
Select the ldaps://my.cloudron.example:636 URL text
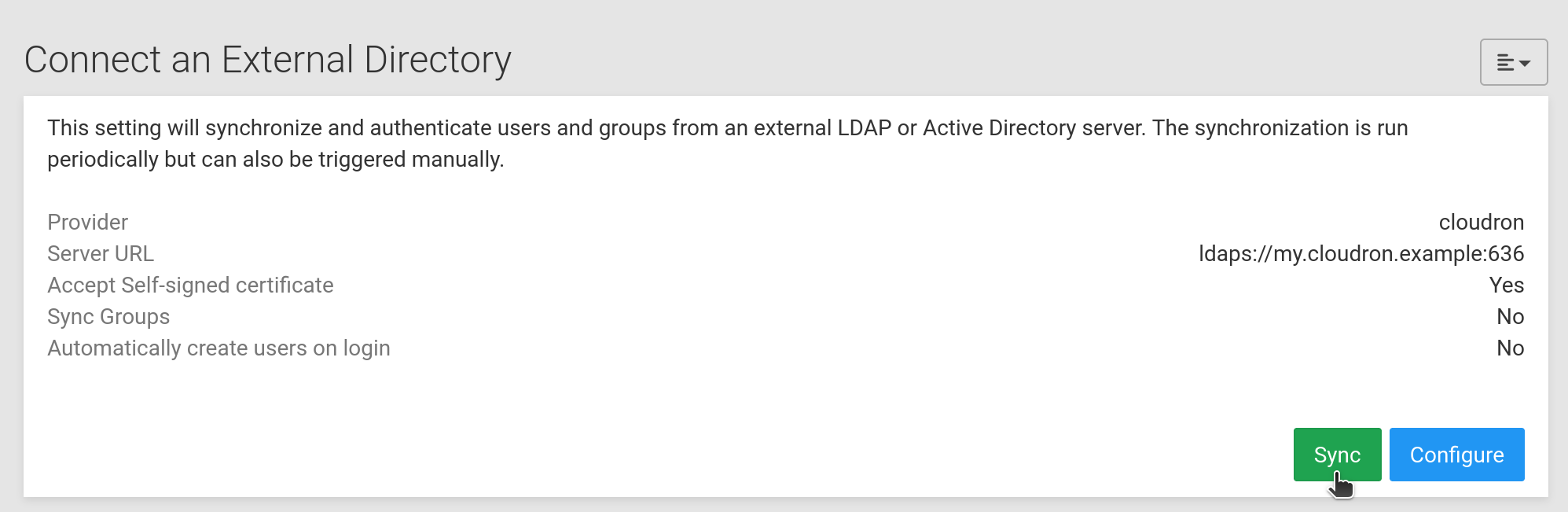coord(1361,254)
